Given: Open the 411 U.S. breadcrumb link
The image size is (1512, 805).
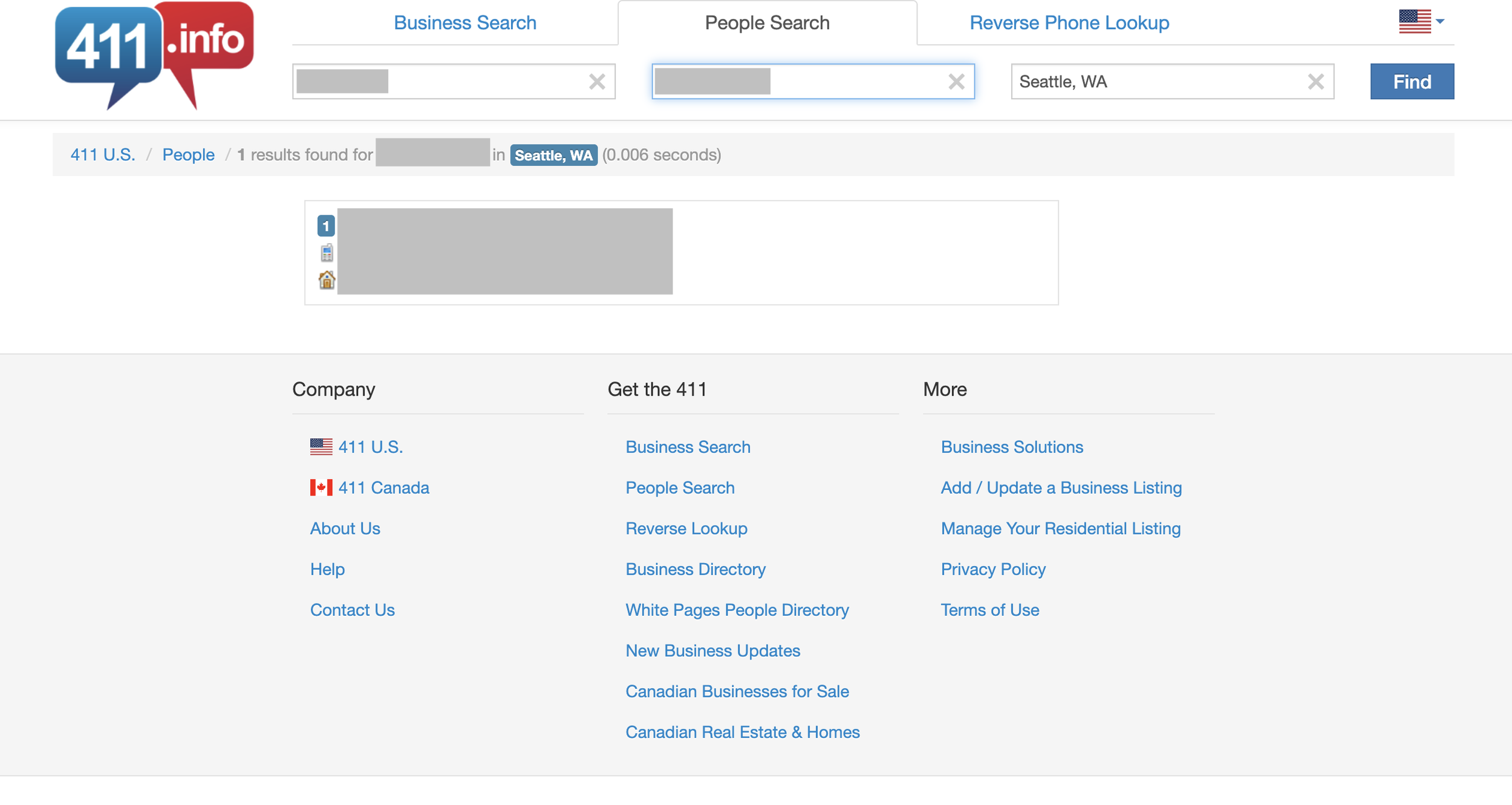Looking at the screenshot, I should [x=103, y=155].
